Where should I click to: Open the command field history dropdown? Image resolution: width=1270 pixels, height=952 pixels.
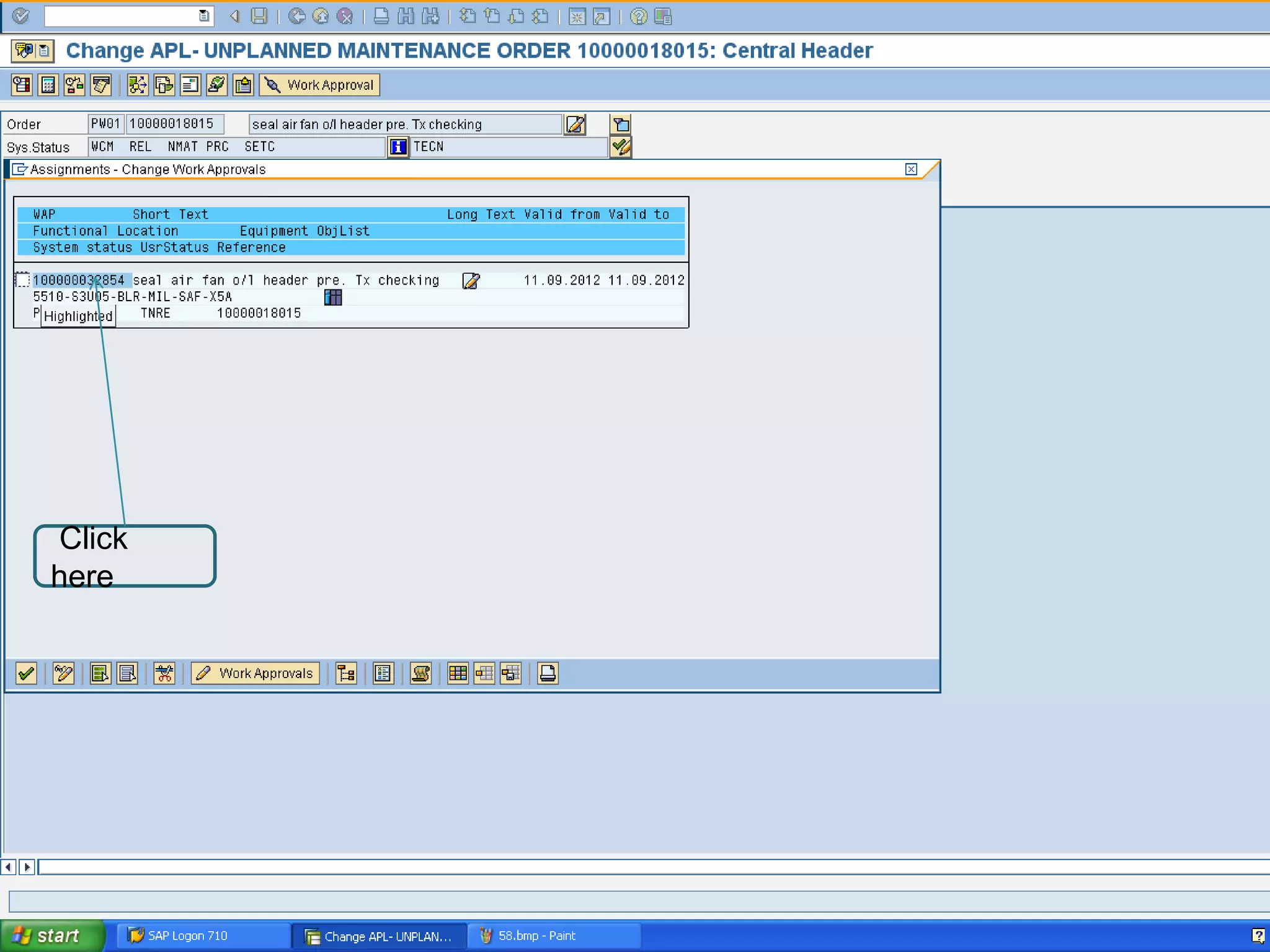pyautogui.click(x=203, y=16)
